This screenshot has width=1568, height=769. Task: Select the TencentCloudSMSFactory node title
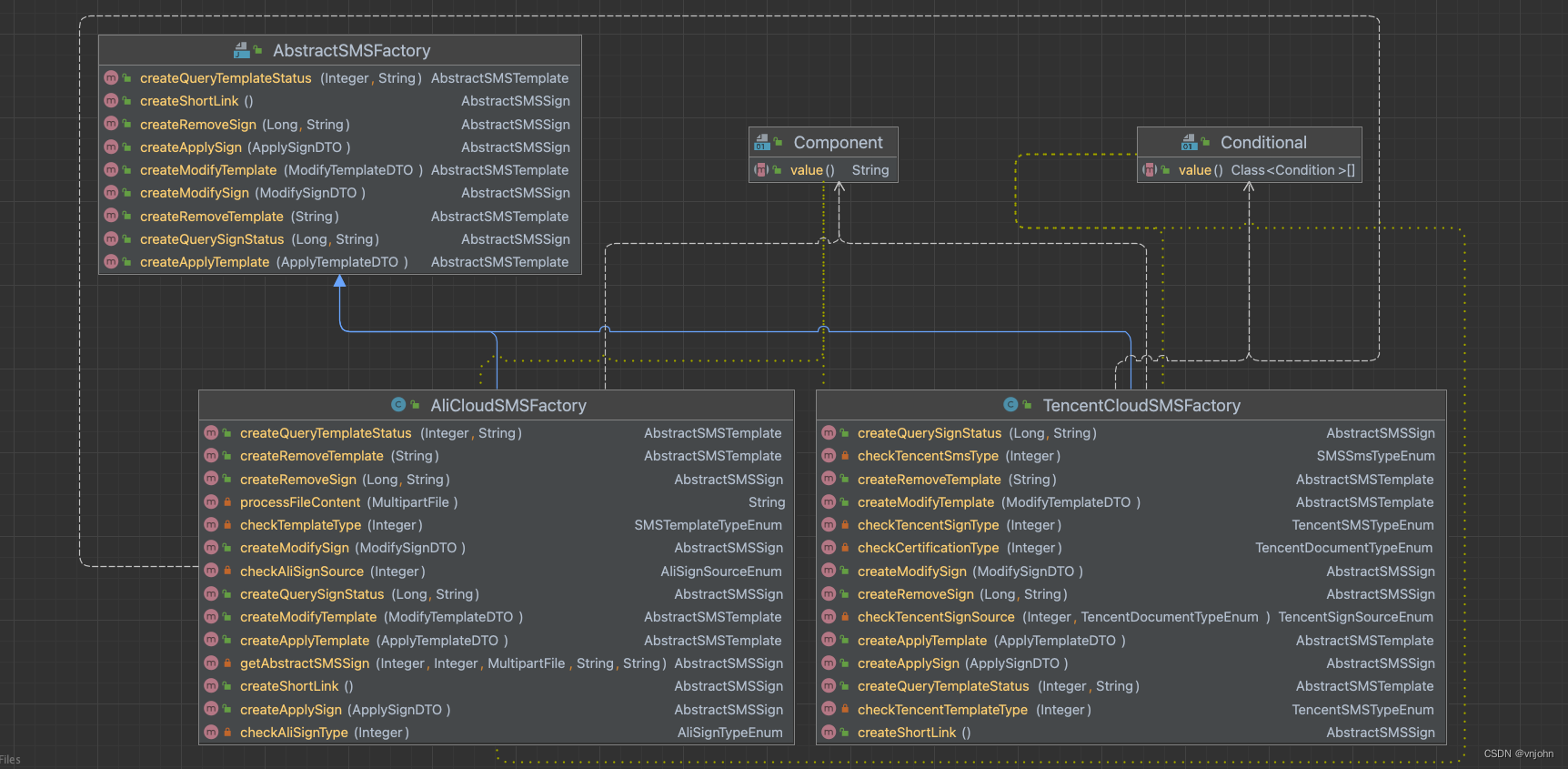1141,406
